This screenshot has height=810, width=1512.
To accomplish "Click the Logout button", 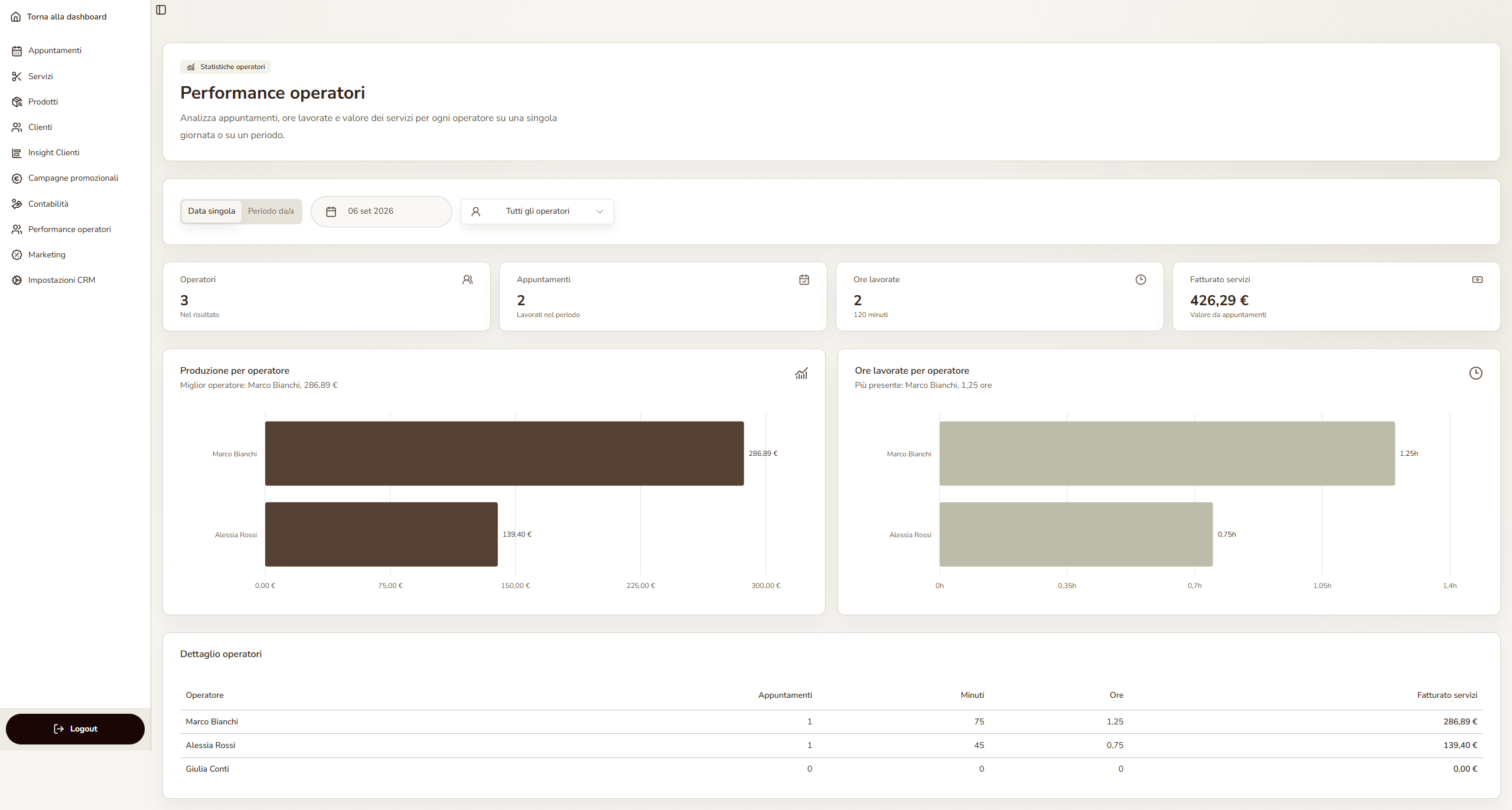I will point(75,729).
